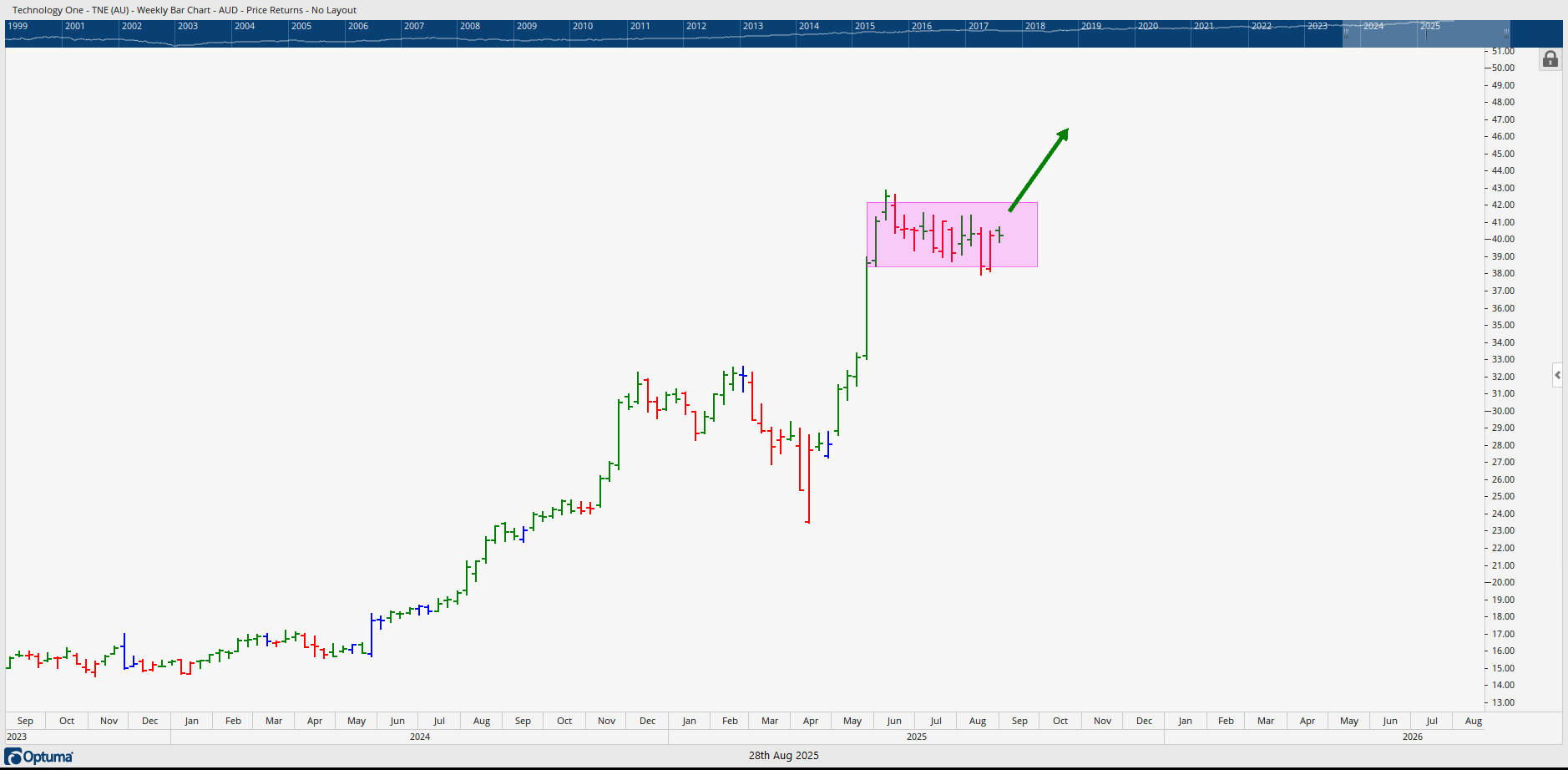Click the 2023 year label on date axis
This screenshot has width=1568, height=770.
pos(17,737)
